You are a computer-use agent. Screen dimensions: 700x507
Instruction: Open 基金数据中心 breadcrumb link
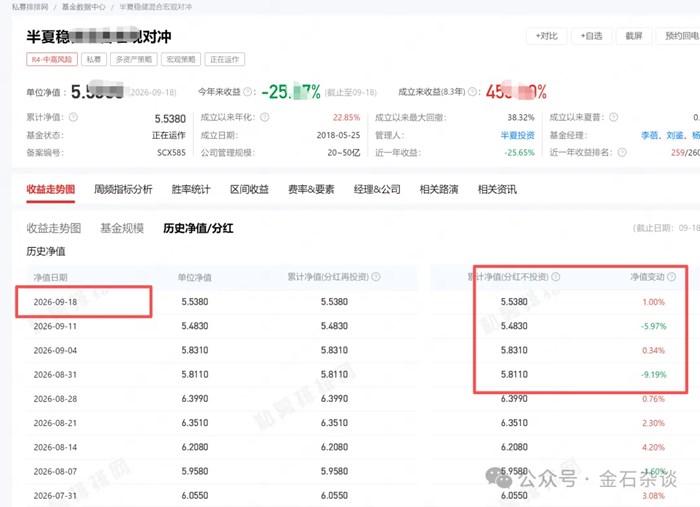(83, 7)
